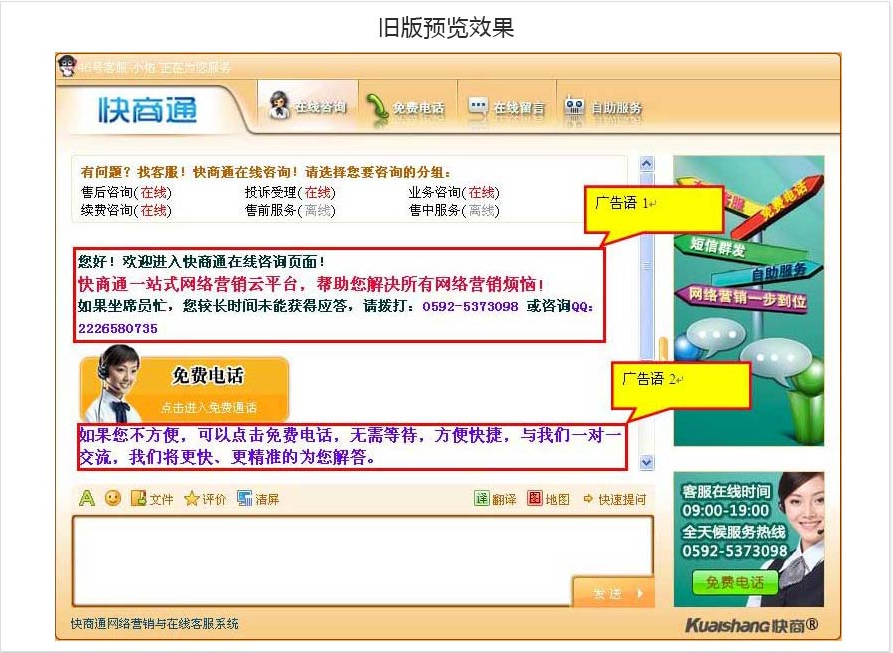This screenshot has width=893, height=653.
Task: Click the welcome text 您好！欢迎进入快商通在线咨询页面
Action: 202,262
